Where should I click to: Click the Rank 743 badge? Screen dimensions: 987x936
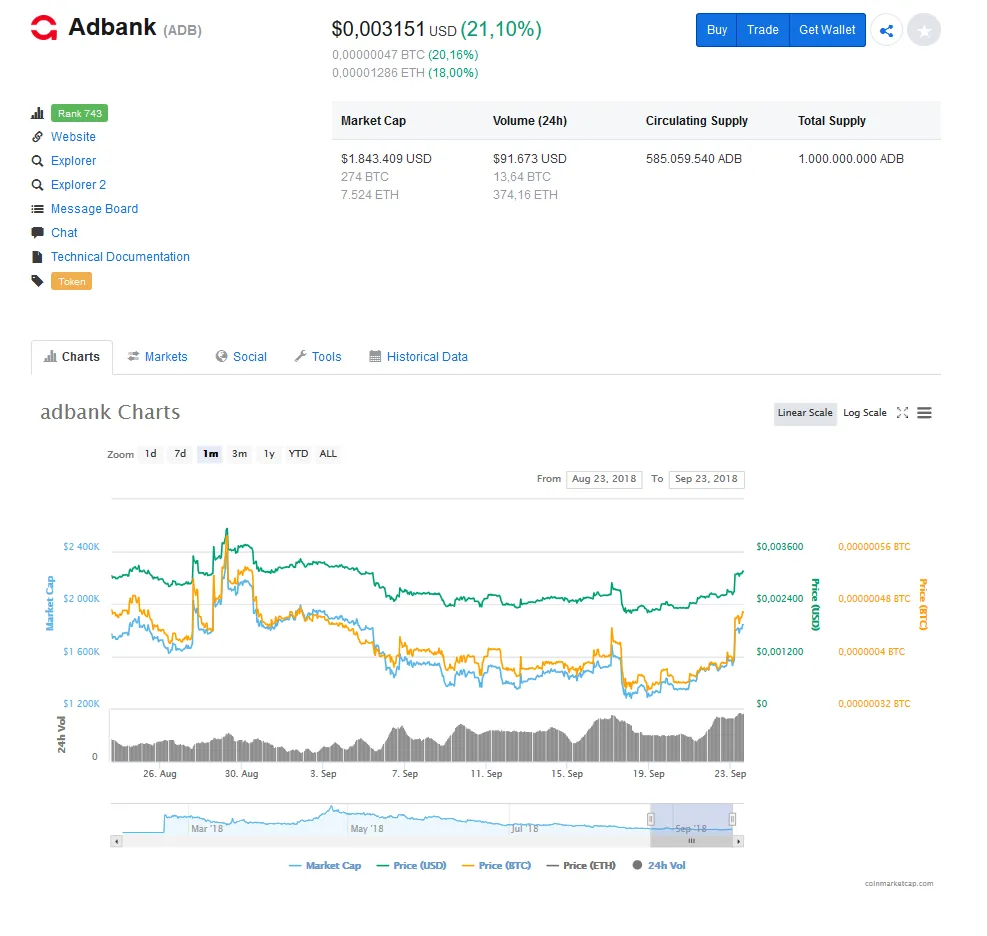pyautogui.click(x=79, y=113)
